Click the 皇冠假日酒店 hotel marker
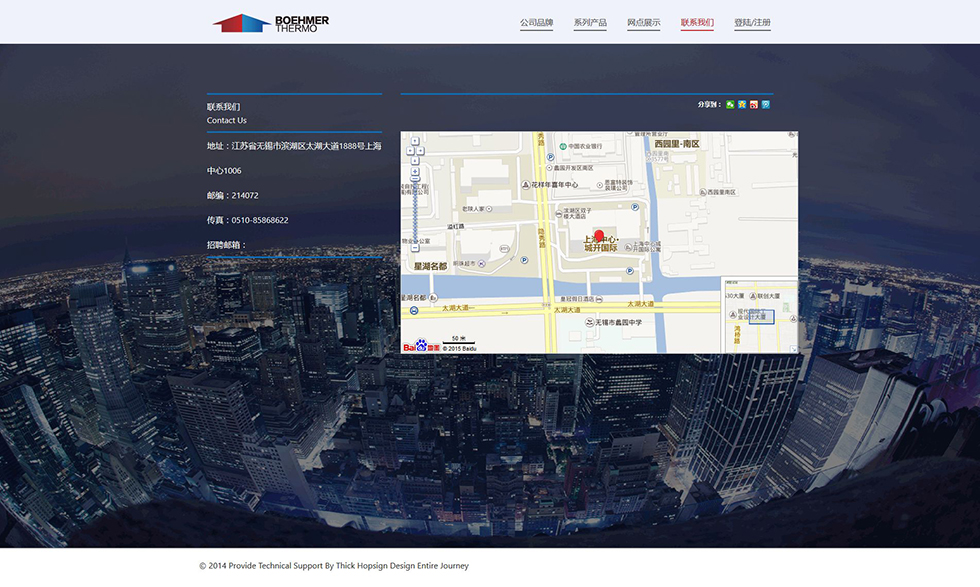 click(599, 299)
